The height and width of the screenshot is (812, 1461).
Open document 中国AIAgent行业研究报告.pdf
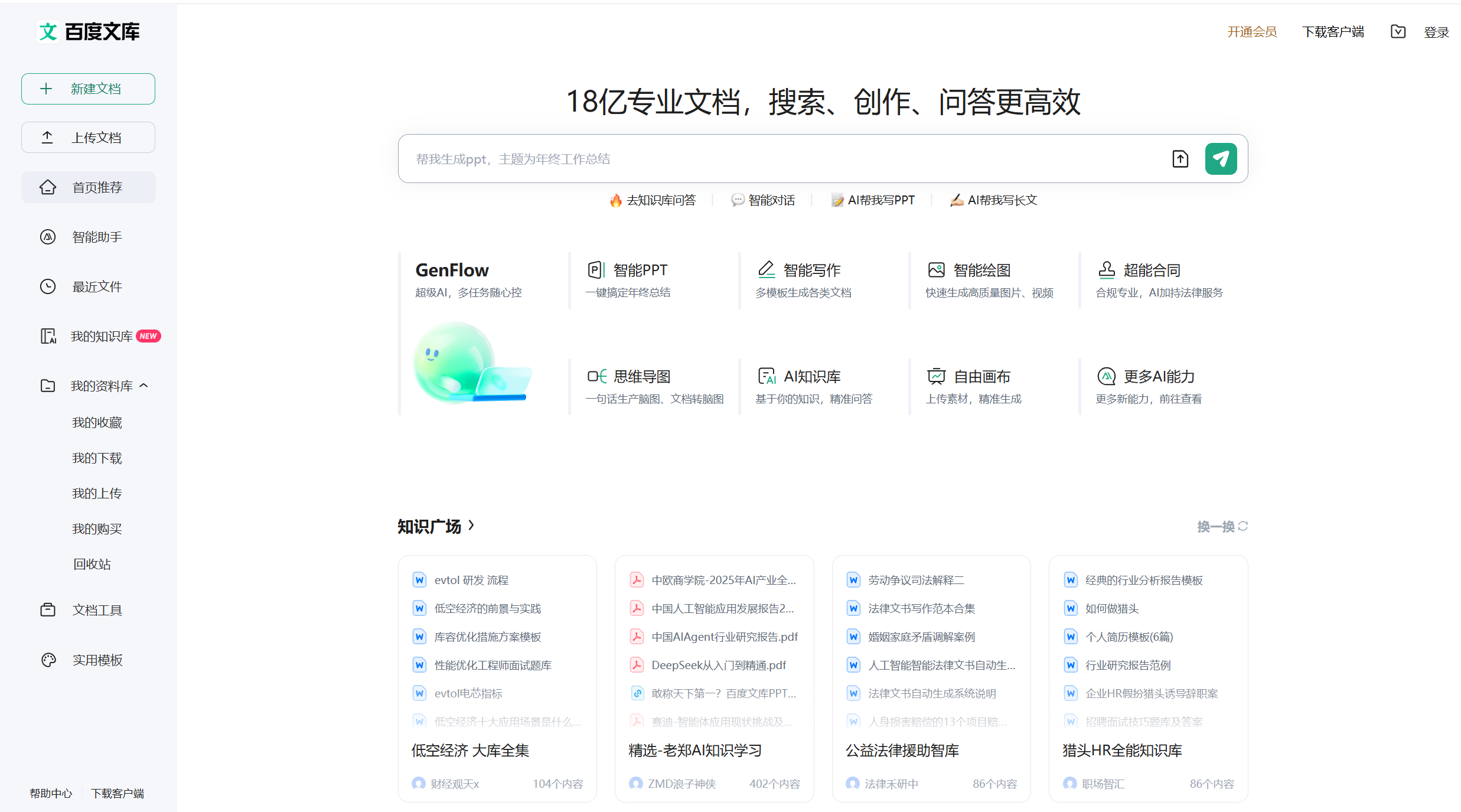click(725, 637)
